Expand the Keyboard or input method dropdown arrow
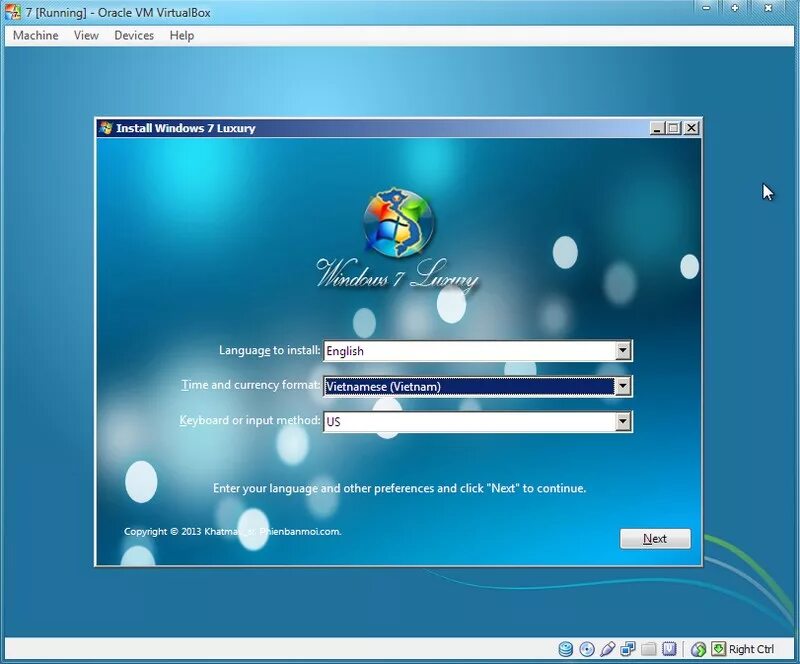This screenshot has width=800, height=664. point(622,422)
